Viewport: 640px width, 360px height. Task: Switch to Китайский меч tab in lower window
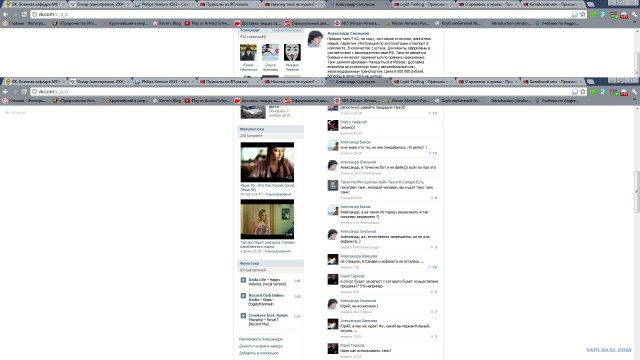(x=553, y=82)
